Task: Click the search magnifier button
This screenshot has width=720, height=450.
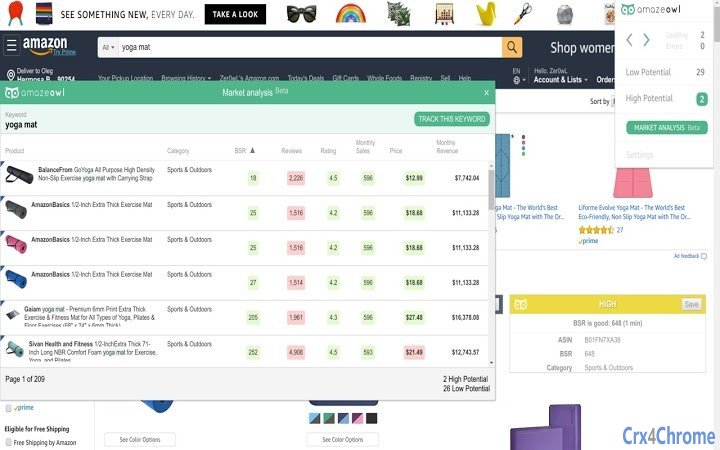Action: [x=512, y=47]
